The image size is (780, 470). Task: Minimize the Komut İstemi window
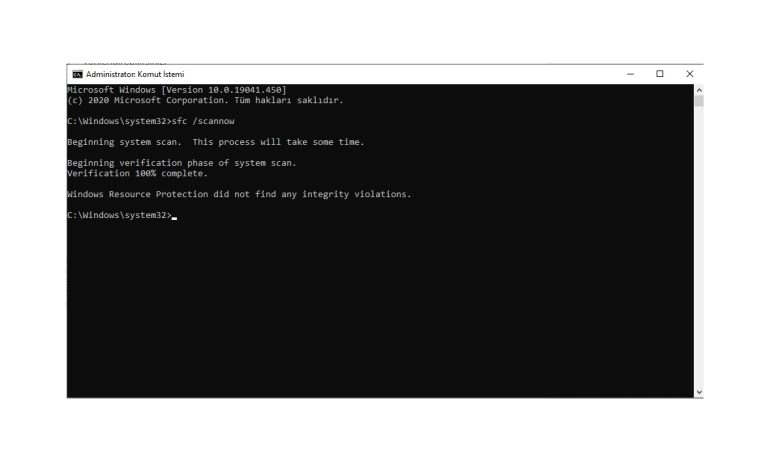pos(630,74)
